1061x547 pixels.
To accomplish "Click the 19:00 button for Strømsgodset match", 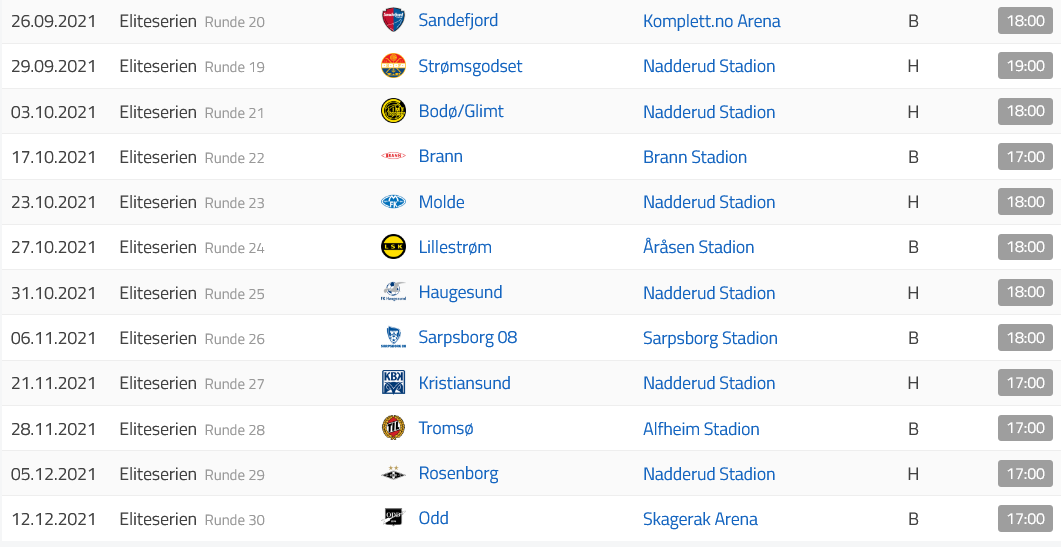I will click(x=1025, y=66).
